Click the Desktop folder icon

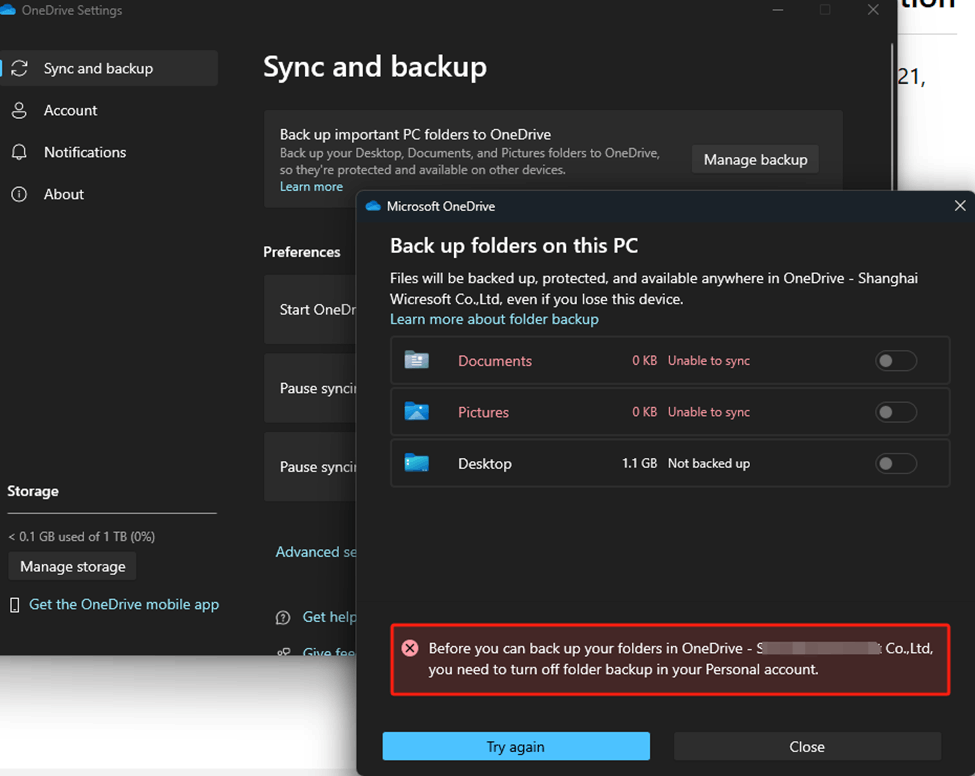point(417,463)
